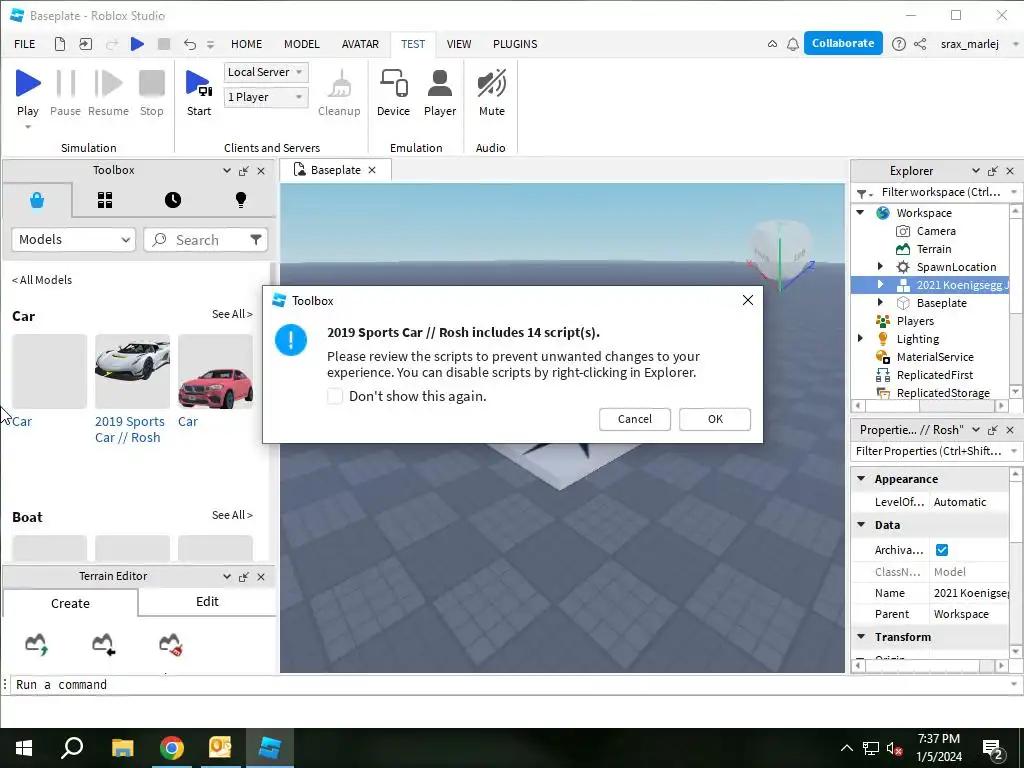
Task: Collapse the Transform properties section
Action: (x=861, y=636)
